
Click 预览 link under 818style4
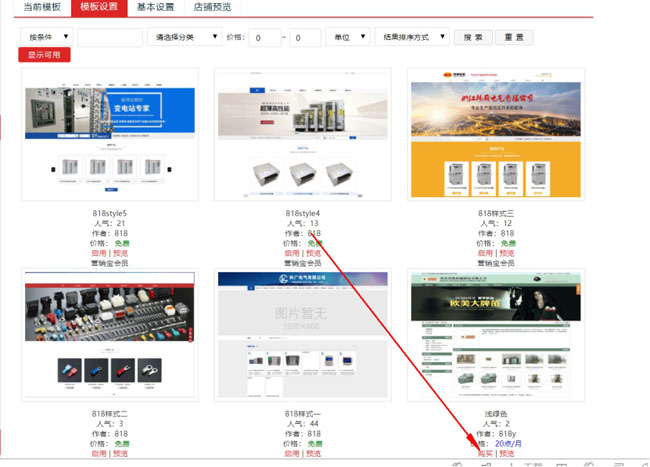click(x=313, y=253)
